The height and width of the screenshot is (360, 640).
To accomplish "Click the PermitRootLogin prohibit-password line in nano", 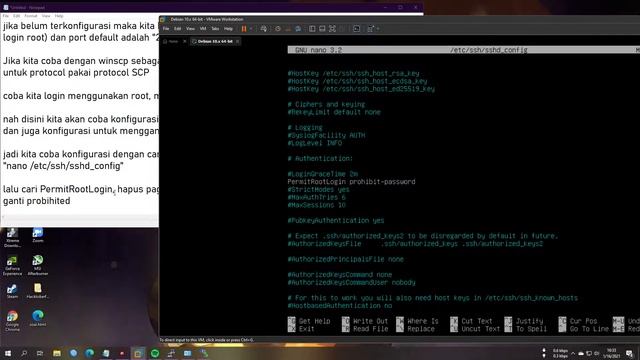I will click(x=351, y=182).
